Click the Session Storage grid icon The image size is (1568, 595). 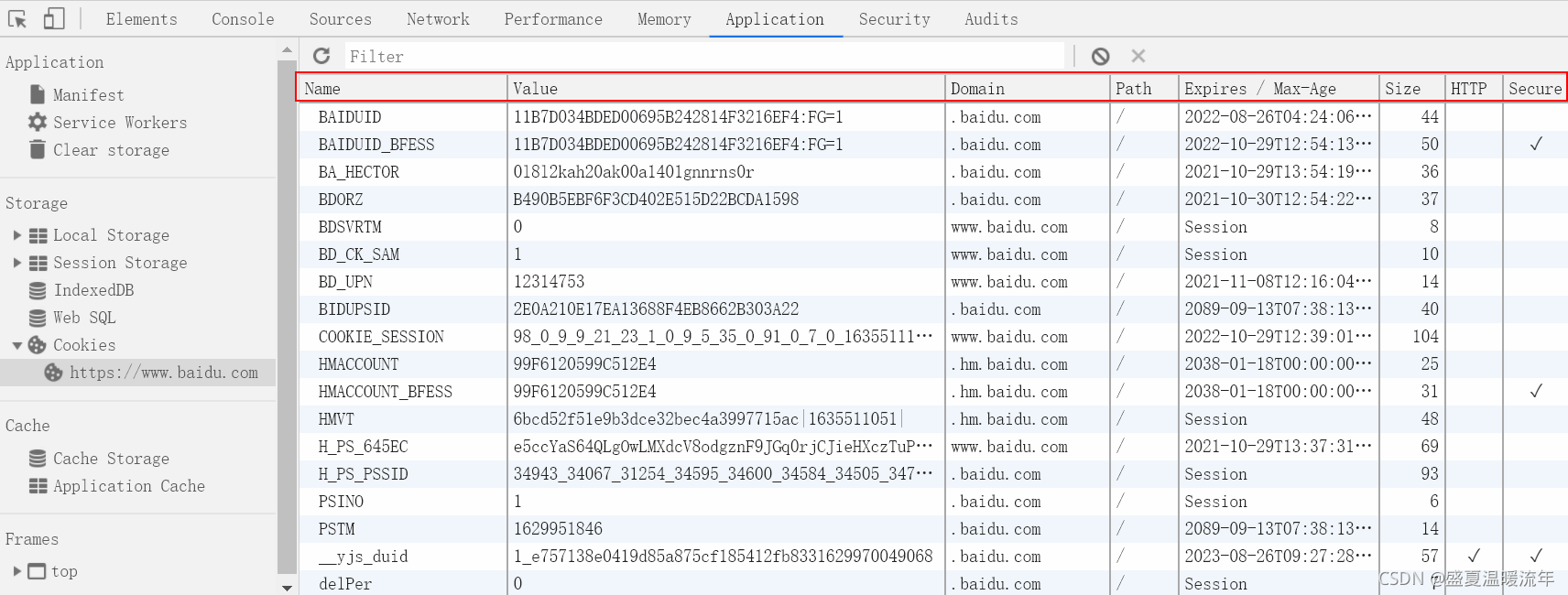click(x=38, y=263)
